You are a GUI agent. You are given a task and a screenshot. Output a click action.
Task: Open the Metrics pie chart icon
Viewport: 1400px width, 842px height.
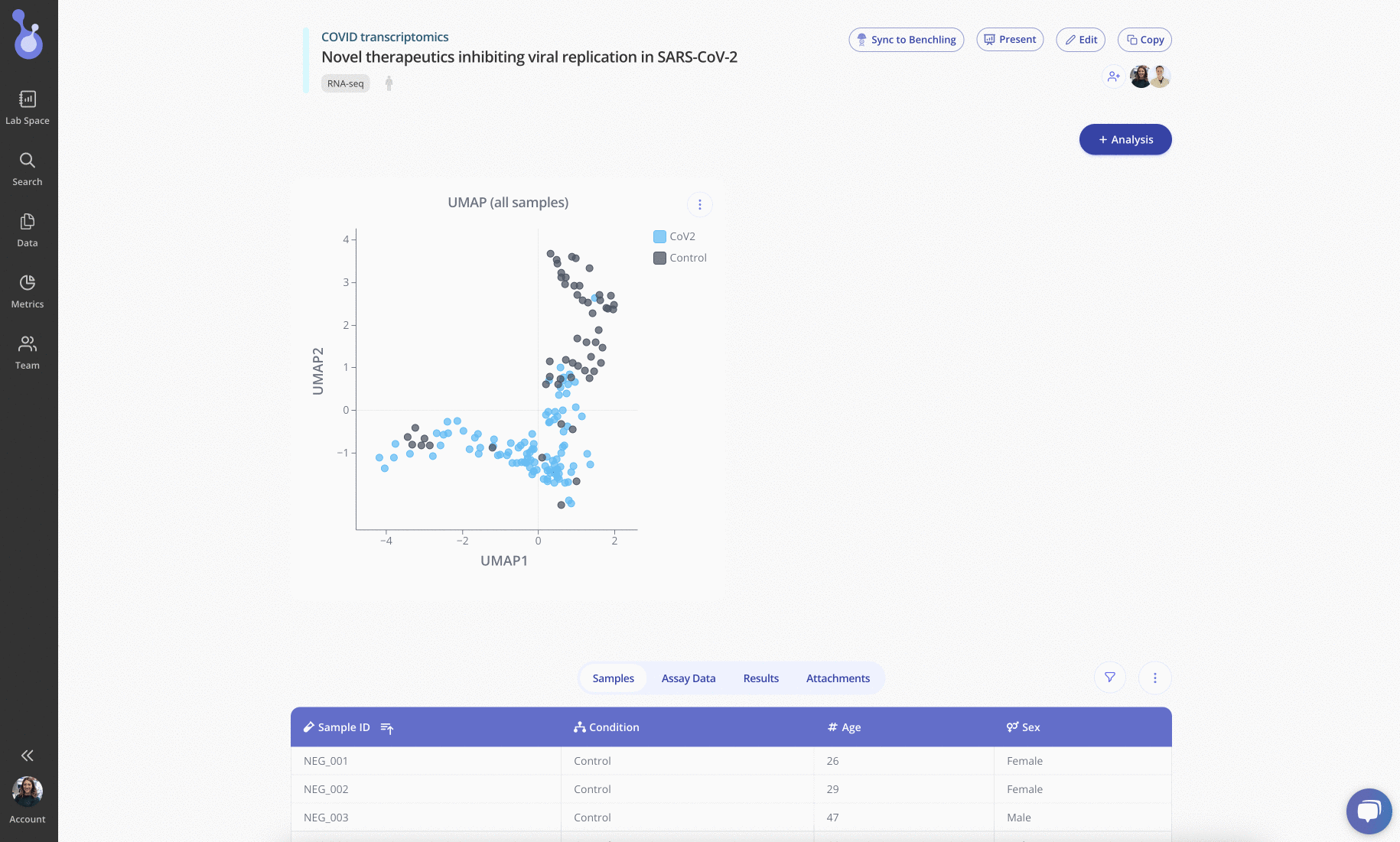click(x=28, y=283)
